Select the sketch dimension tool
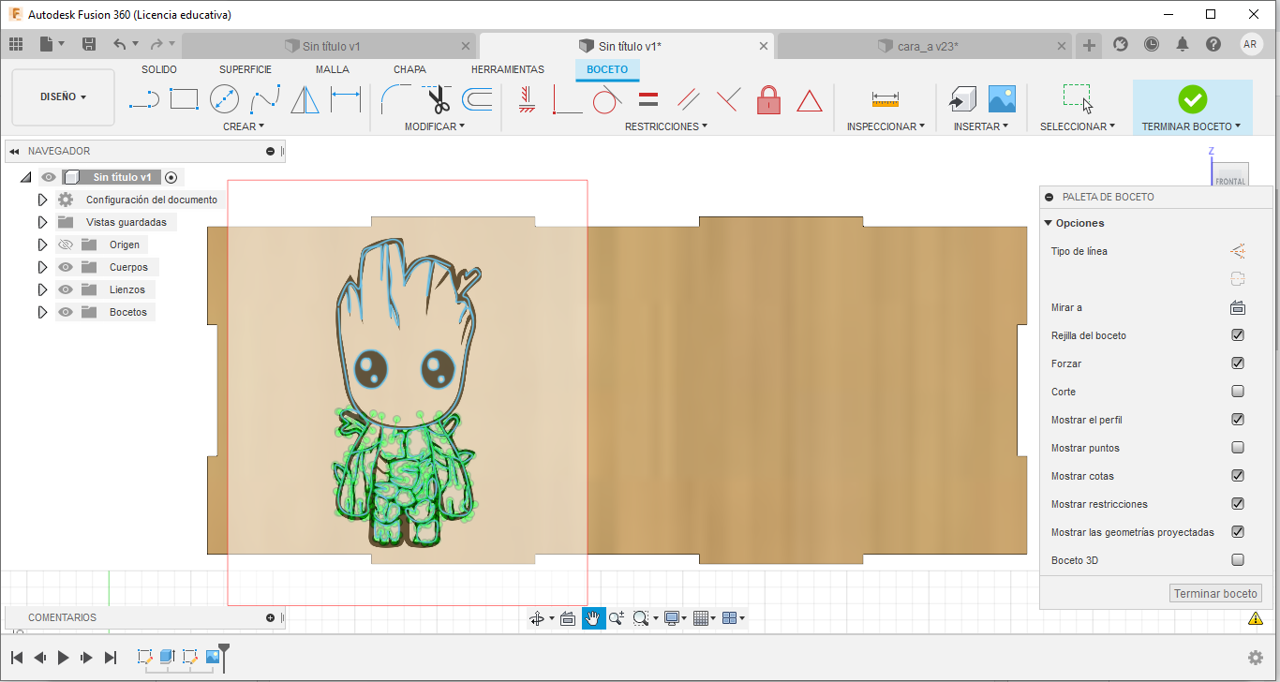 [x=345, y=99]
